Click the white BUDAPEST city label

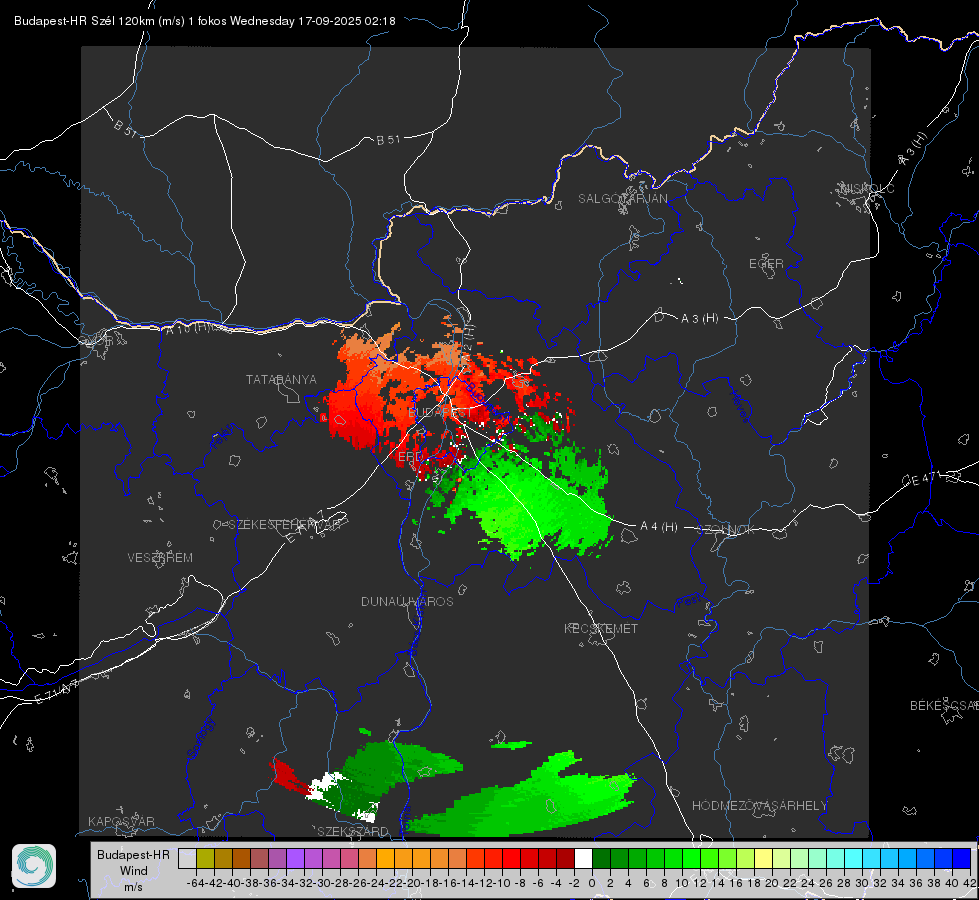pyautogui.click(x=440, y=412)
